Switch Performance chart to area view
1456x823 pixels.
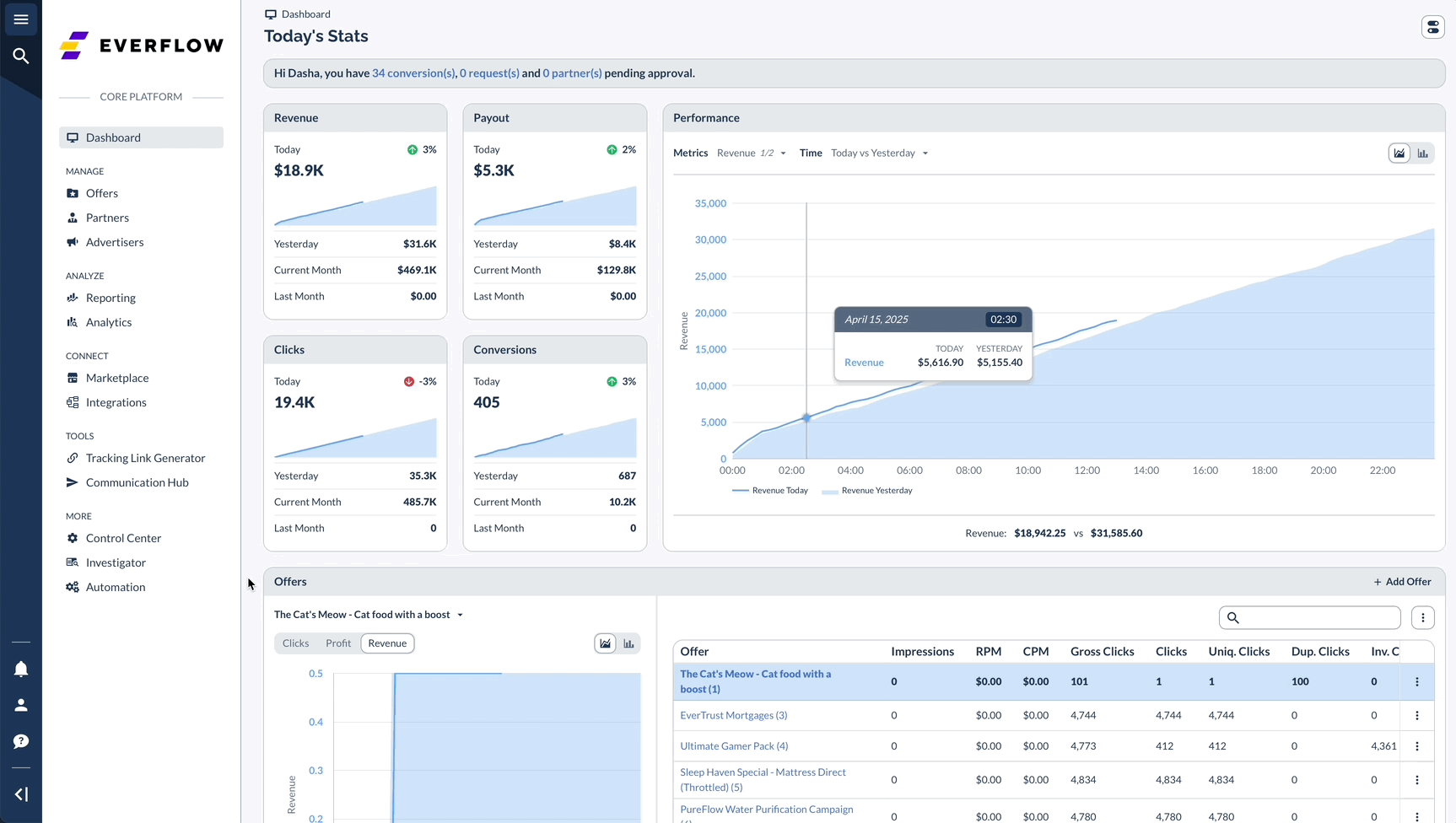click(x=1399, y=153)
